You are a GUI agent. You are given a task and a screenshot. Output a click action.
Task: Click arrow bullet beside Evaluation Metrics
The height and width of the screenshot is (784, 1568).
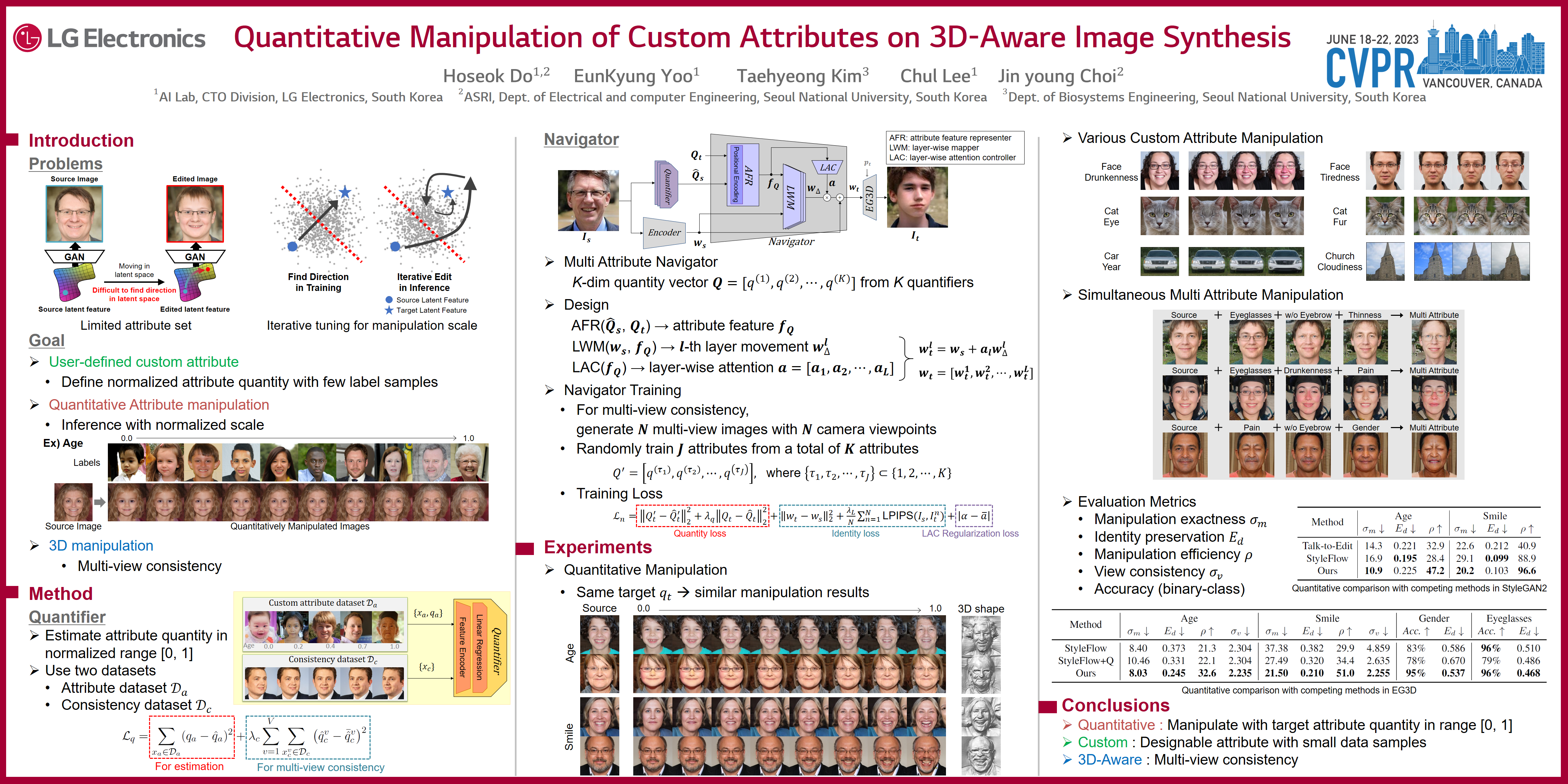(1066, 502)
